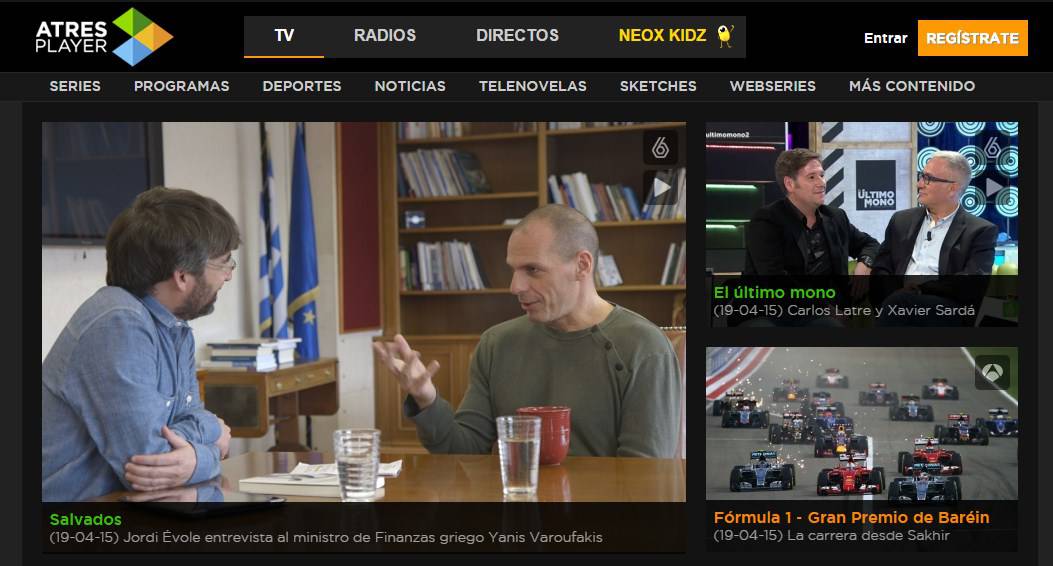Open Salvados description about Yanis Varoufakis
The width and height of the screenshot is (1053, 566).
326,537
